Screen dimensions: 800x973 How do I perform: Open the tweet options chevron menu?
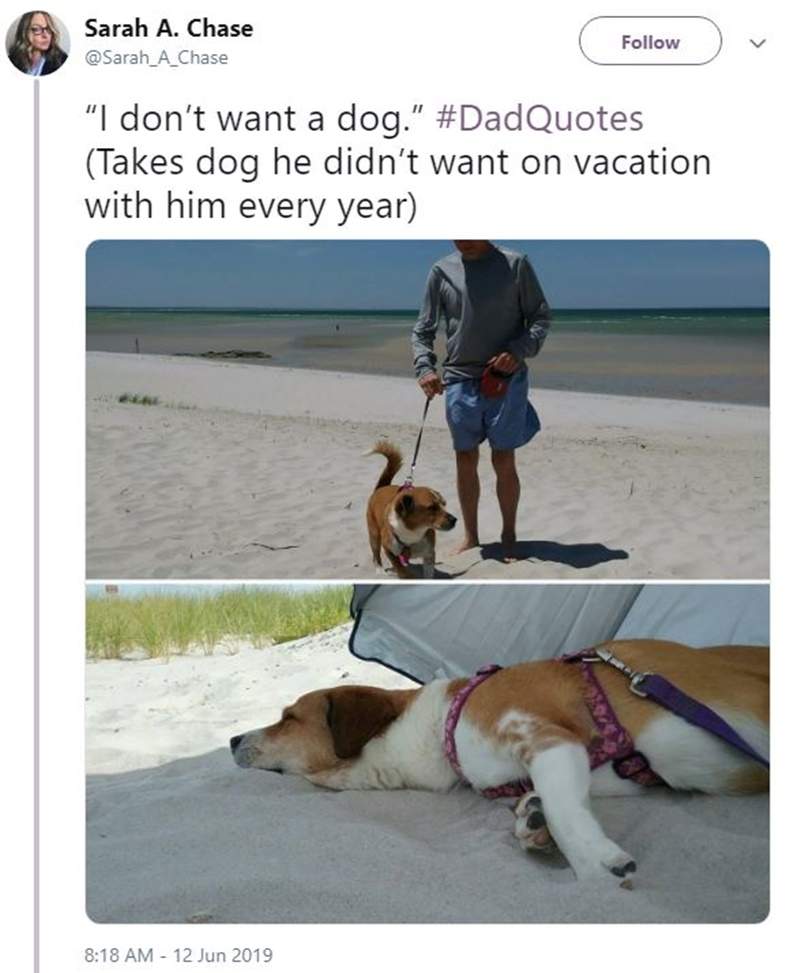[x=757, y=43]
